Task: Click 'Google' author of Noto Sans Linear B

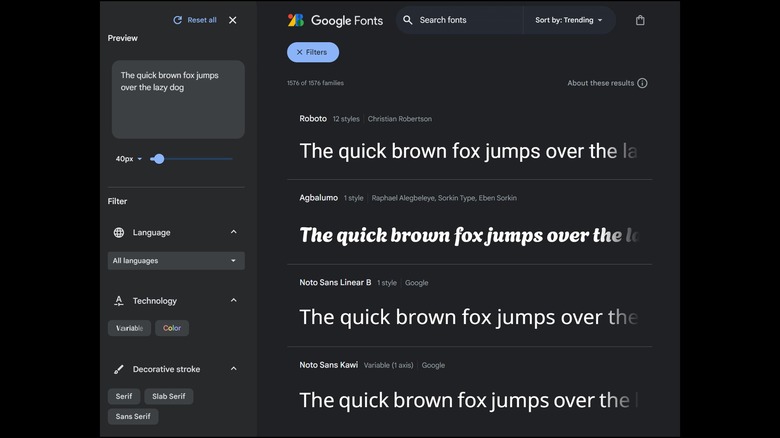Action: [x=416, y=283]
